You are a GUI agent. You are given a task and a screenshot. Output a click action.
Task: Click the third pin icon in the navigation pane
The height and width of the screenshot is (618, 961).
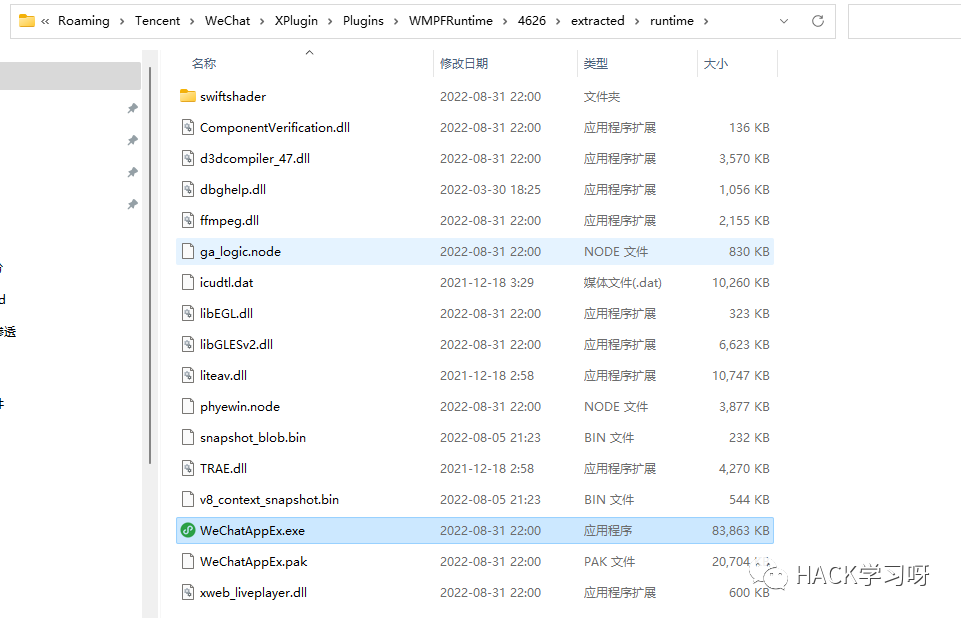tap(132, 172)
